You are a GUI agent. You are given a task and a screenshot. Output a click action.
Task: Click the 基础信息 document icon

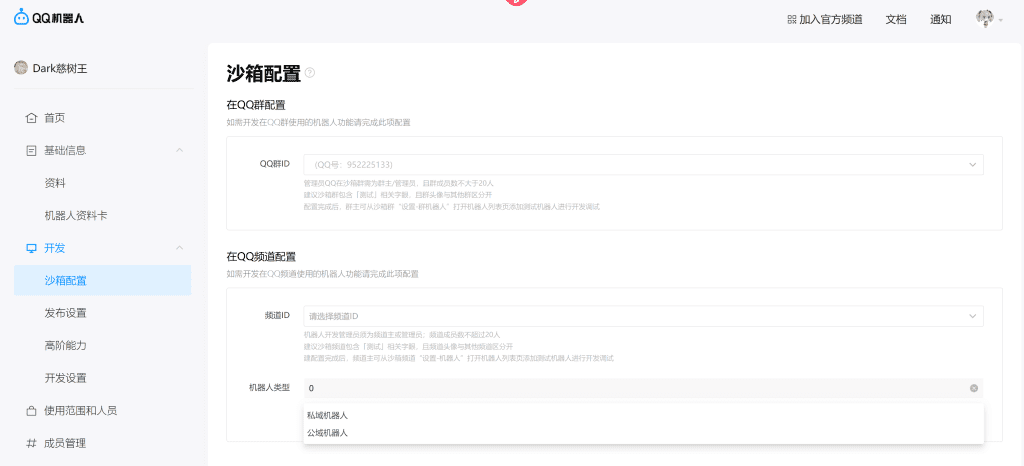tap(31, 151)
